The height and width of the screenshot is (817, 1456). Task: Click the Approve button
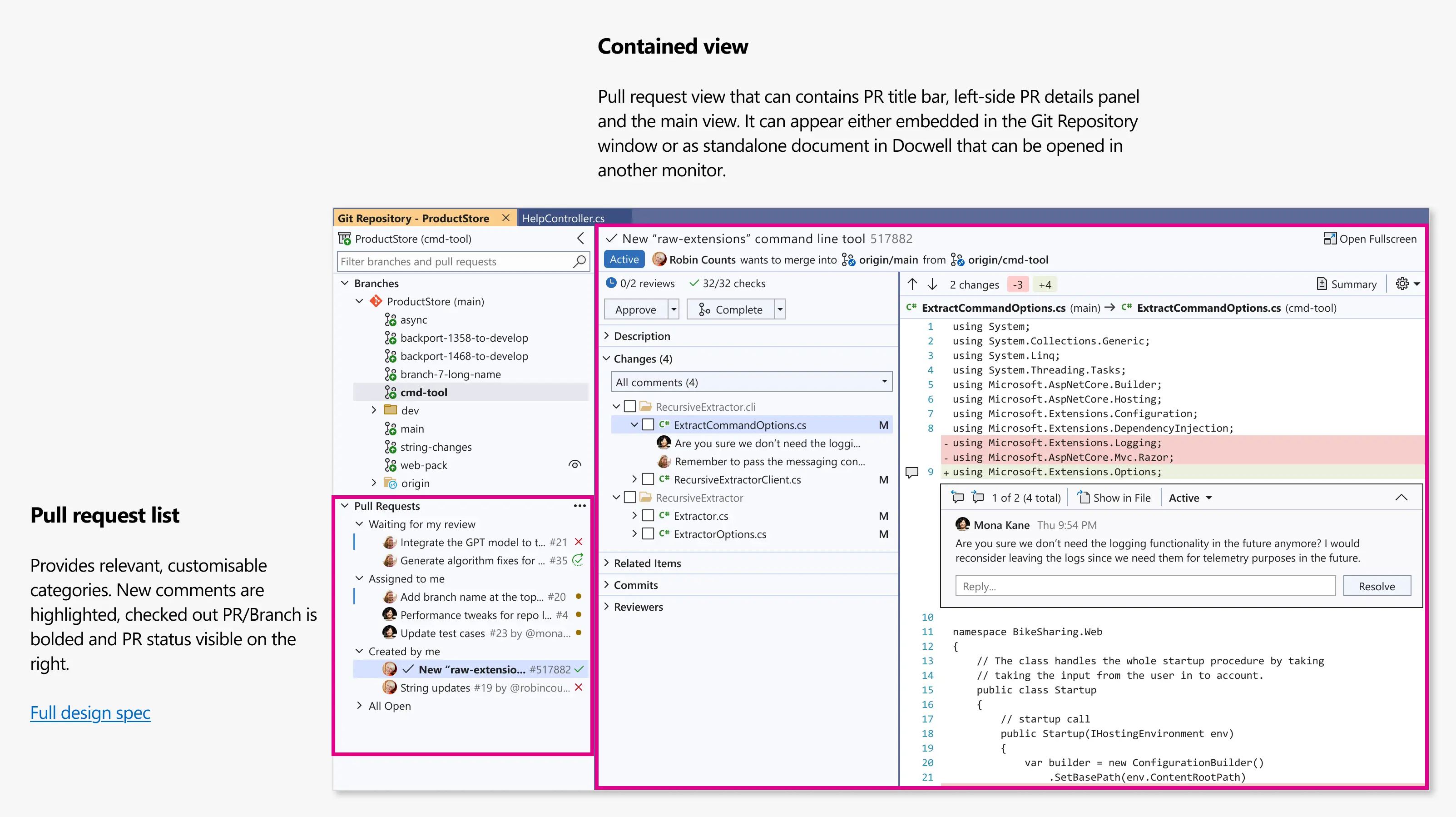[636, 309]
